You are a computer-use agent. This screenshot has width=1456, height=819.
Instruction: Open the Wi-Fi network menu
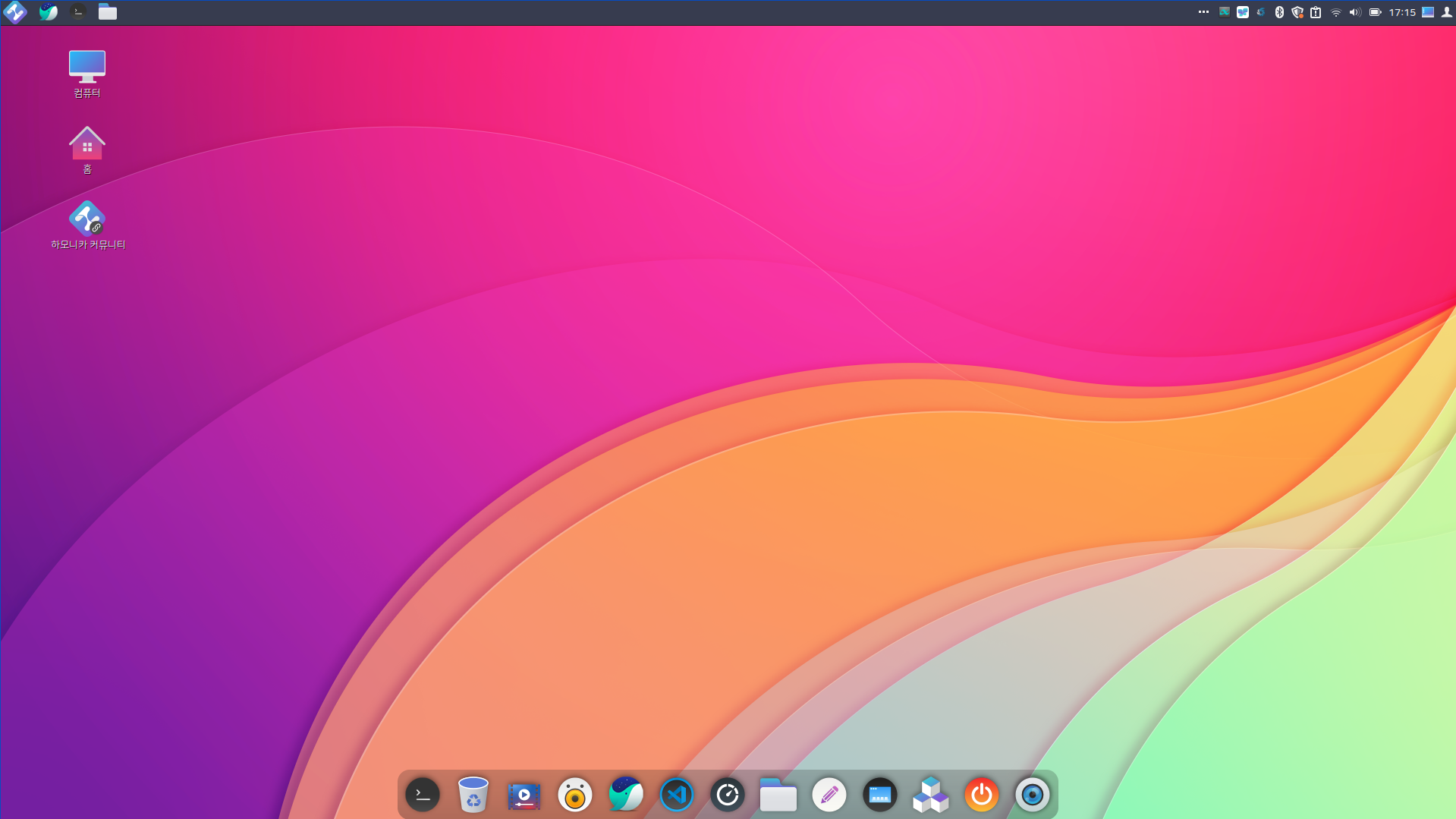[1336, 12]
